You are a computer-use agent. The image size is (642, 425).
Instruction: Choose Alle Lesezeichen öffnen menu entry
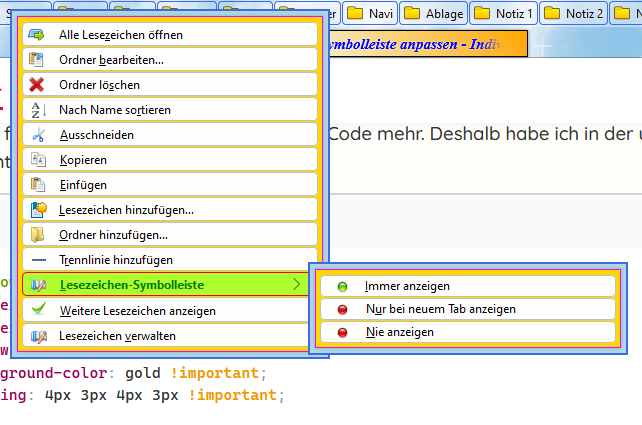point(170,34)
